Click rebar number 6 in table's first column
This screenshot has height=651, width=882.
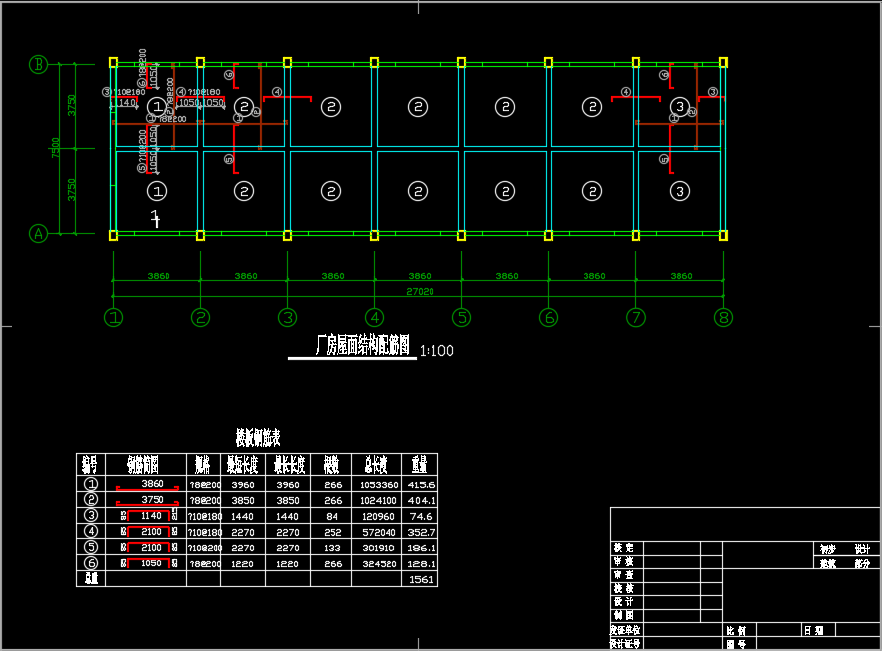point(91,563)
